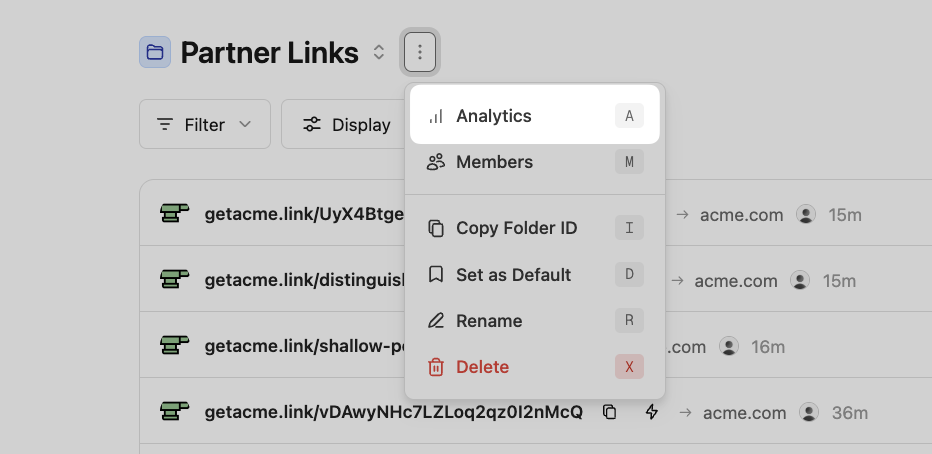Screen dimensions: 932x454
Task: Click the X shortcut badge next to Delete
Action: (629, 367)
